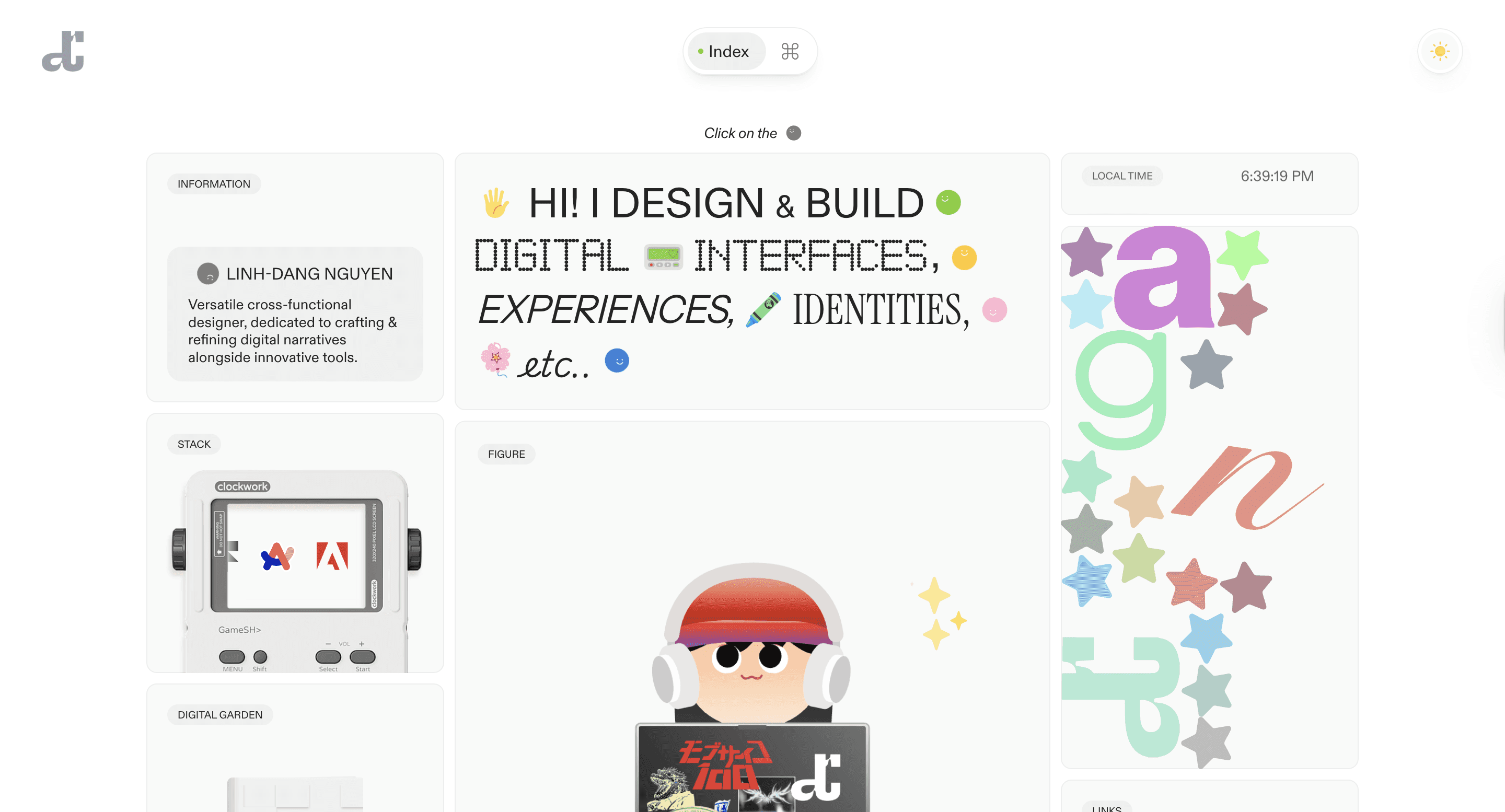The height and width of the screenshot is (812, 1505).
Task: Open the command menu icon
Action: 790,51
